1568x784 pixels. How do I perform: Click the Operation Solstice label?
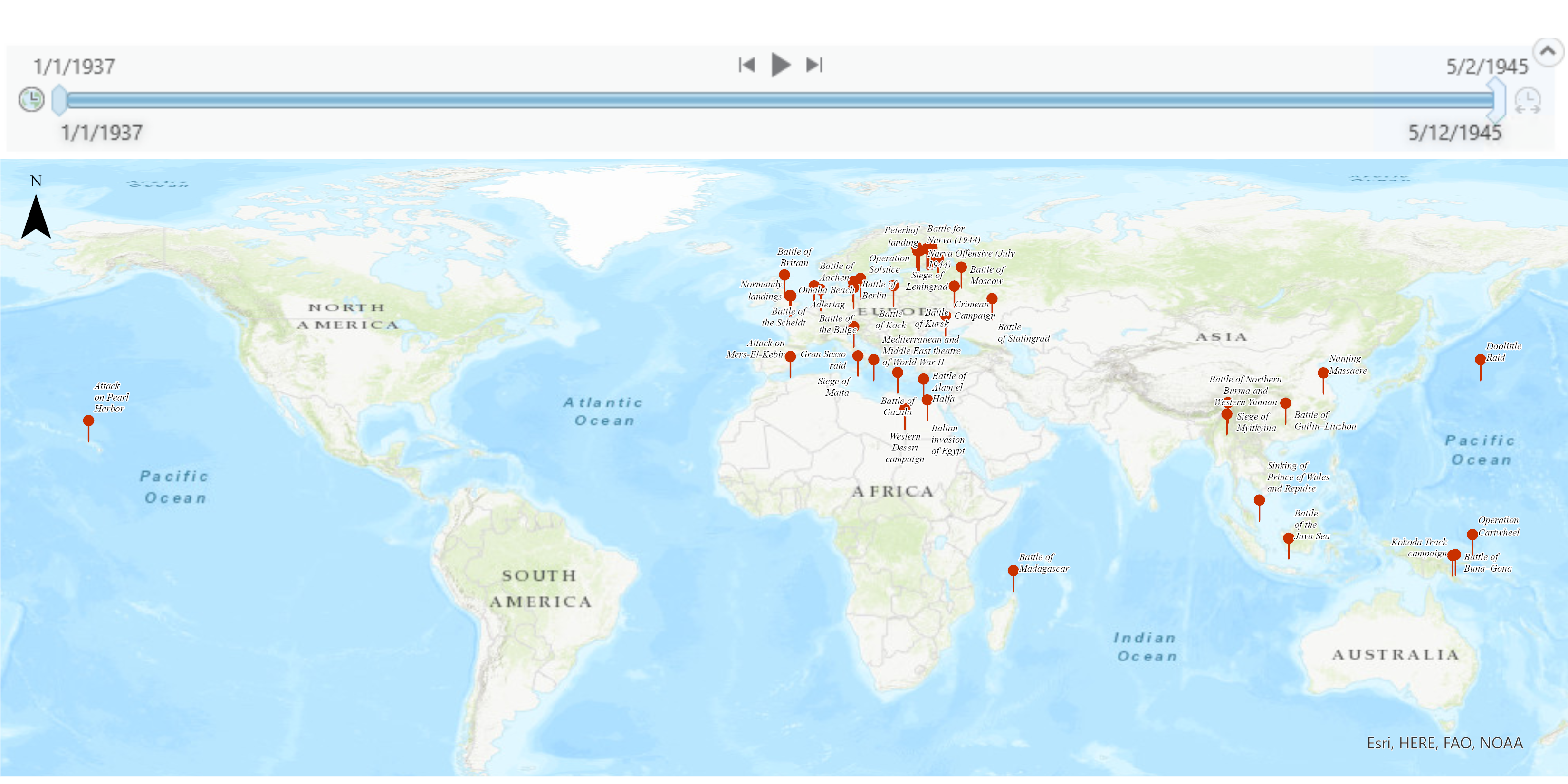click(x=889, y=264)
